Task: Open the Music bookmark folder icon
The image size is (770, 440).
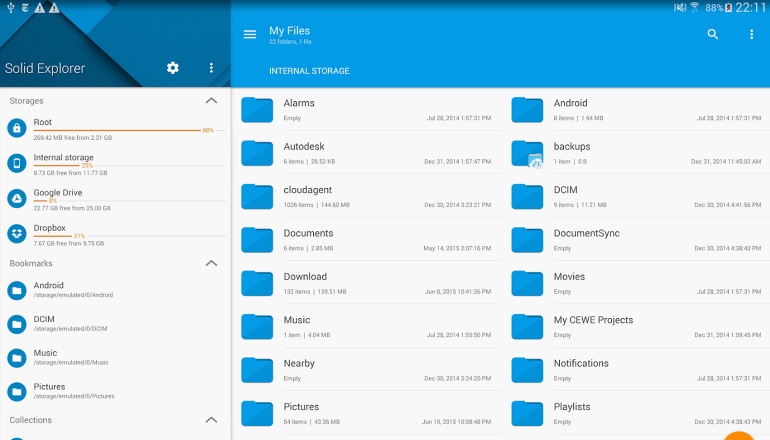Action: click(x=17, y=358)
